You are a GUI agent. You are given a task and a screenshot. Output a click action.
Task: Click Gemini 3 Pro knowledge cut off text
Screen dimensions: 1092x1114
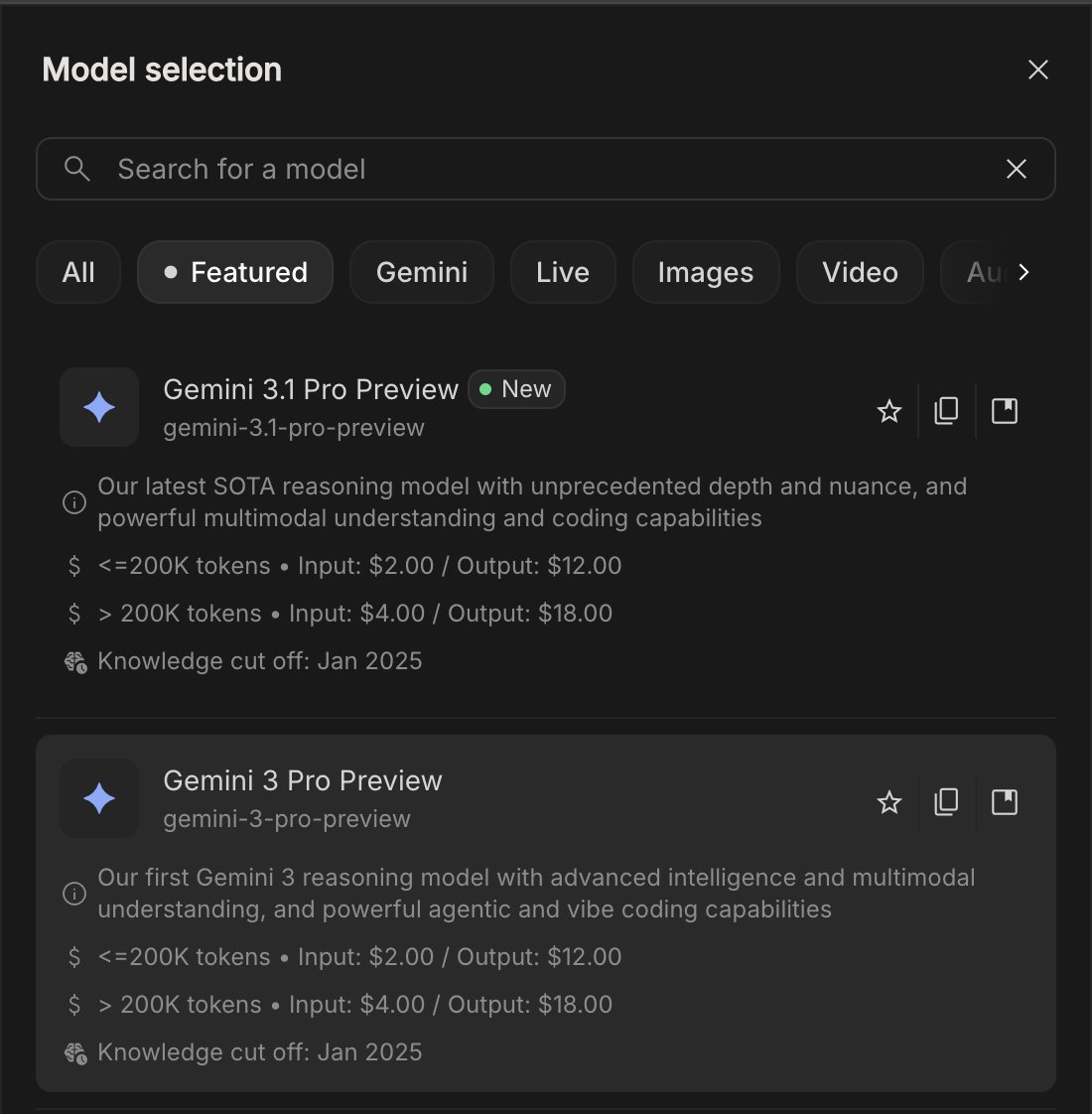click(x=260, y=1052)
